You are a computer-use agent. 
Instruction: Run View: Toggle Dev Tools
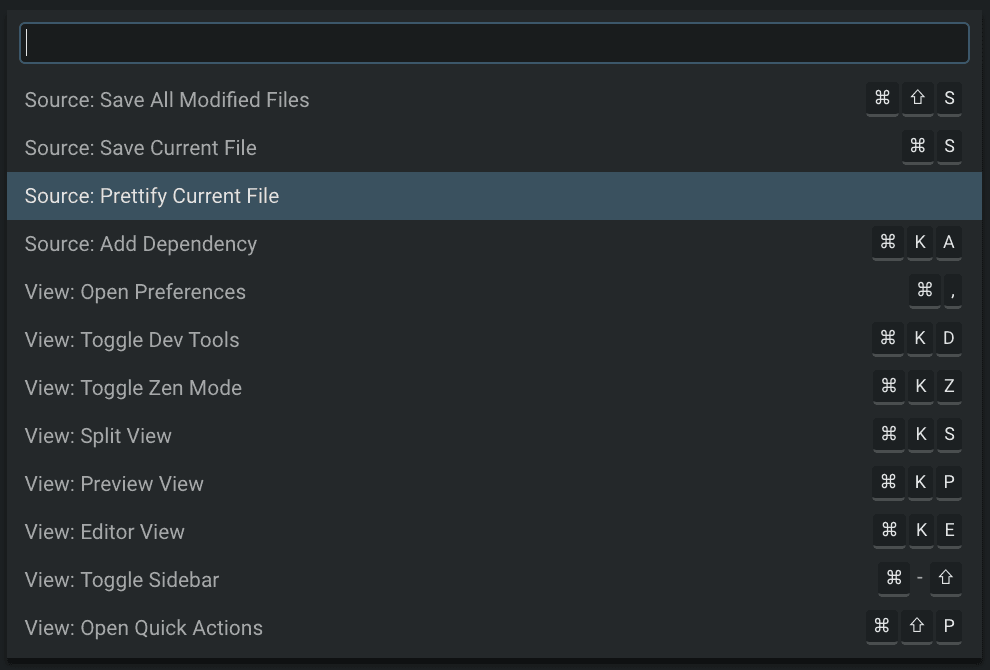click(131, 339)
